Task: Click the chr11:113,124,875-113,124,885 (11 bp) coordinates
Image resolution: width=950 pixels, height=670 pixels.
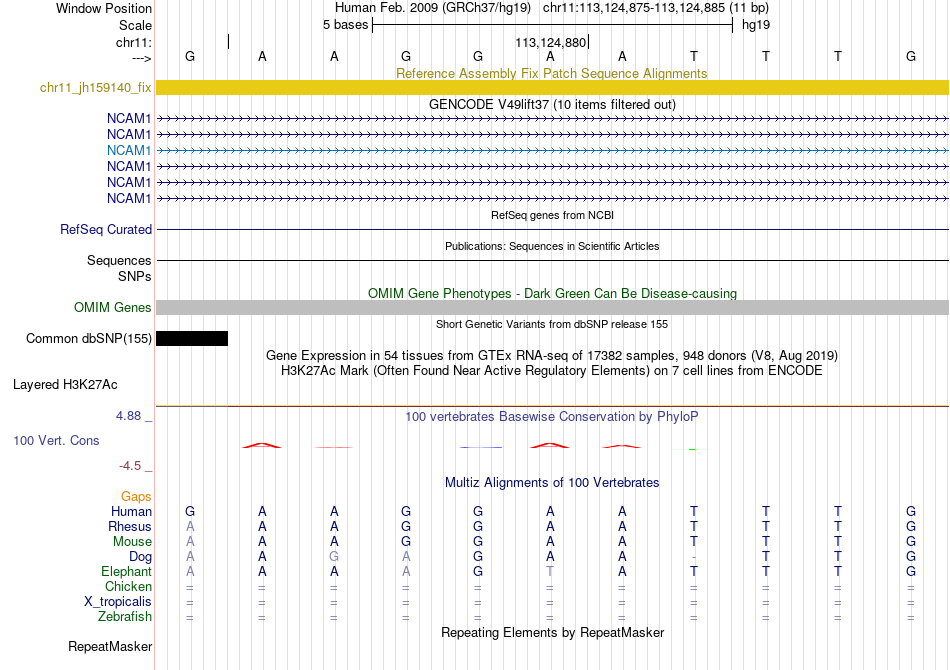Action: pyautogui.click(x=656, y=8)
